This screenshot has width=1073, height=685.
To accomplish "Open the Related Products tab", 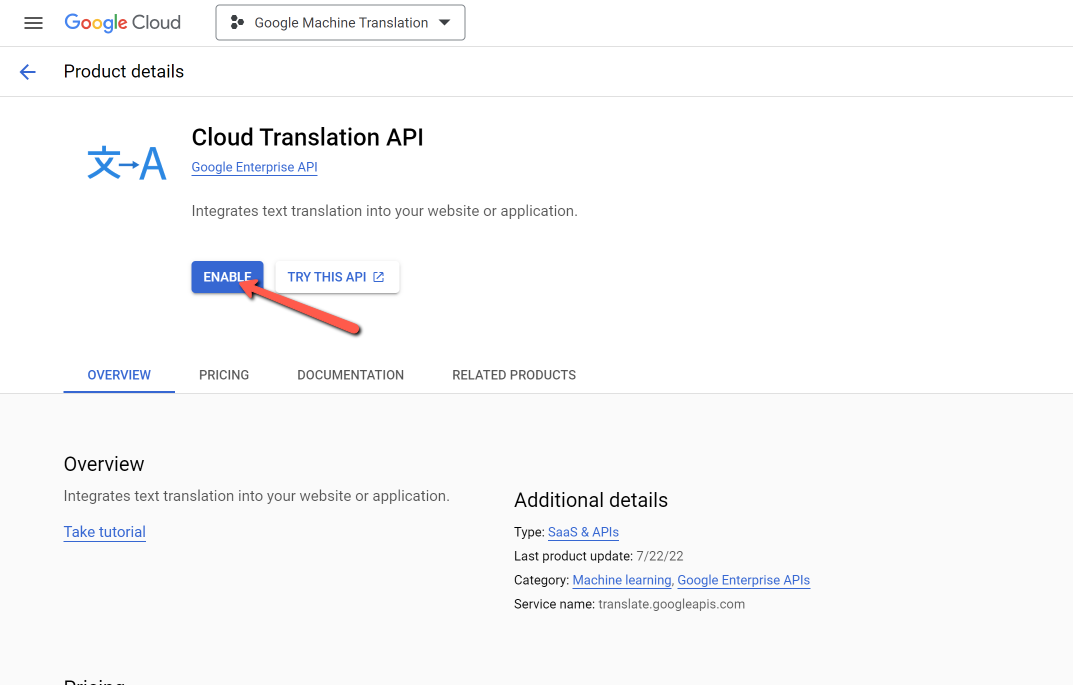I will [514, 375].
